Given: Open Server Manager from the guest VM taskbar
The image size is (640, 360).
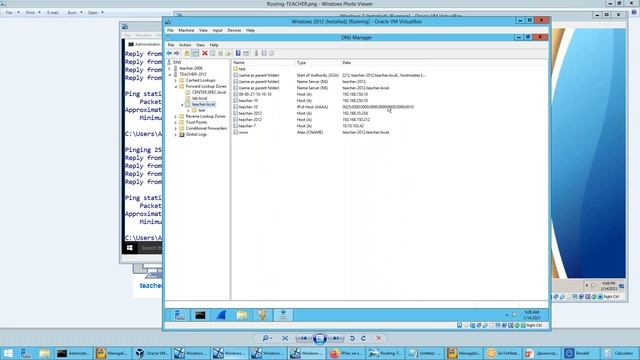Looking at the screenshot, I should (x=180, y=315).
